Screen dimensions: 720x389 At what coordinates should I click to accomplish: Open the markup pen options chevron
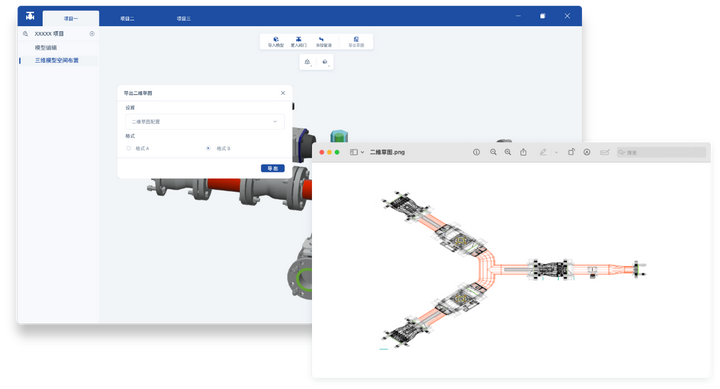point(556,152)
